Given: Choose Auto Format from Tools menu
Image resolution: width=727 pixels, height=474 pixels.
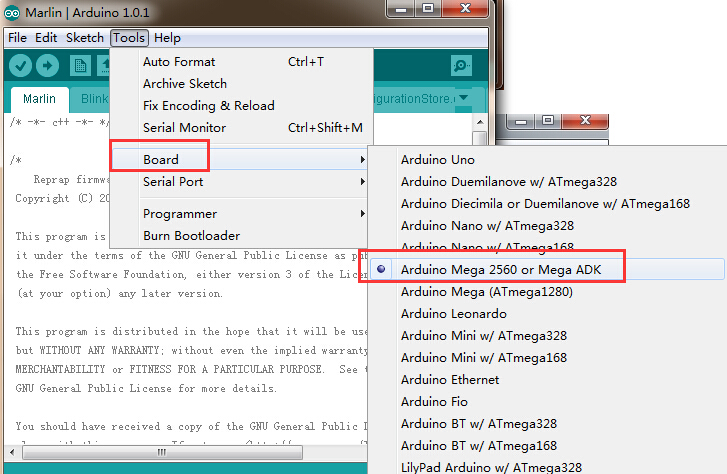Looking at the screenshot, I should pos(242,62).
